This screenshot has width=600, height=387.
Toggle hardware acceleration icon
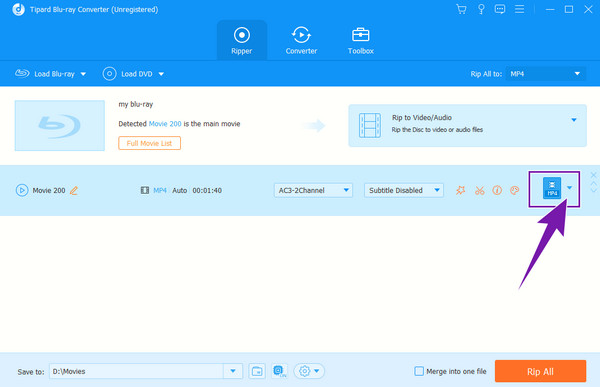(x=279, y=371)
